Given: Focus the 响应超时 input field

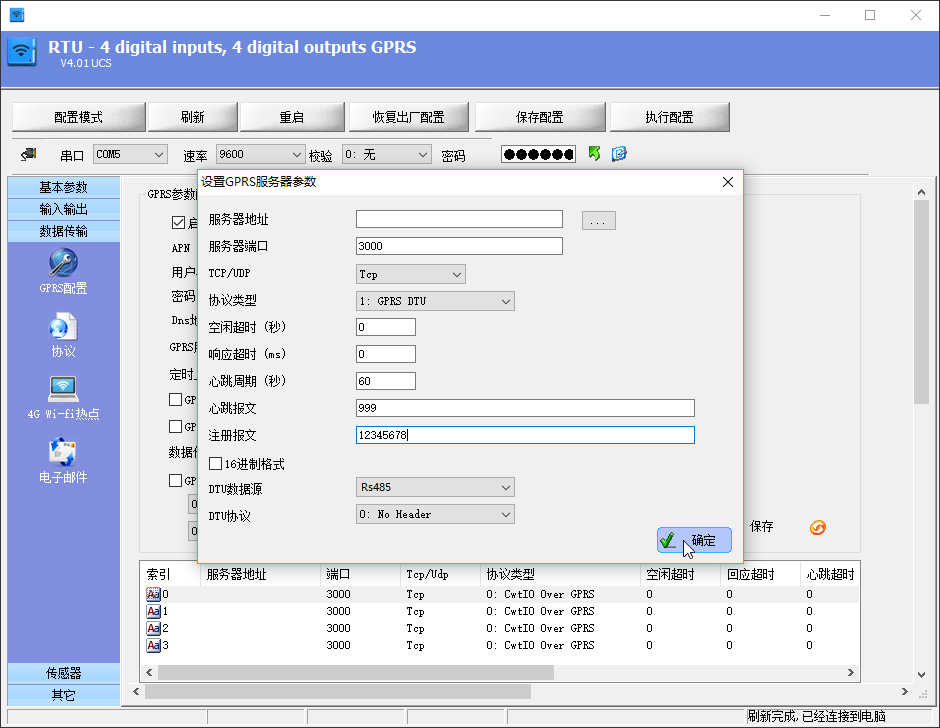Looking at the screenshot, I should tap(385, 354).
